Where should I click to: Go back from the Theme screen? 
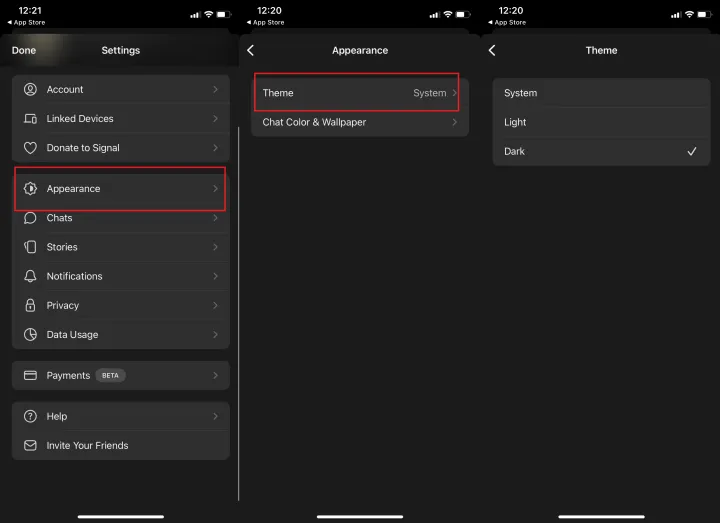(492, 50)
